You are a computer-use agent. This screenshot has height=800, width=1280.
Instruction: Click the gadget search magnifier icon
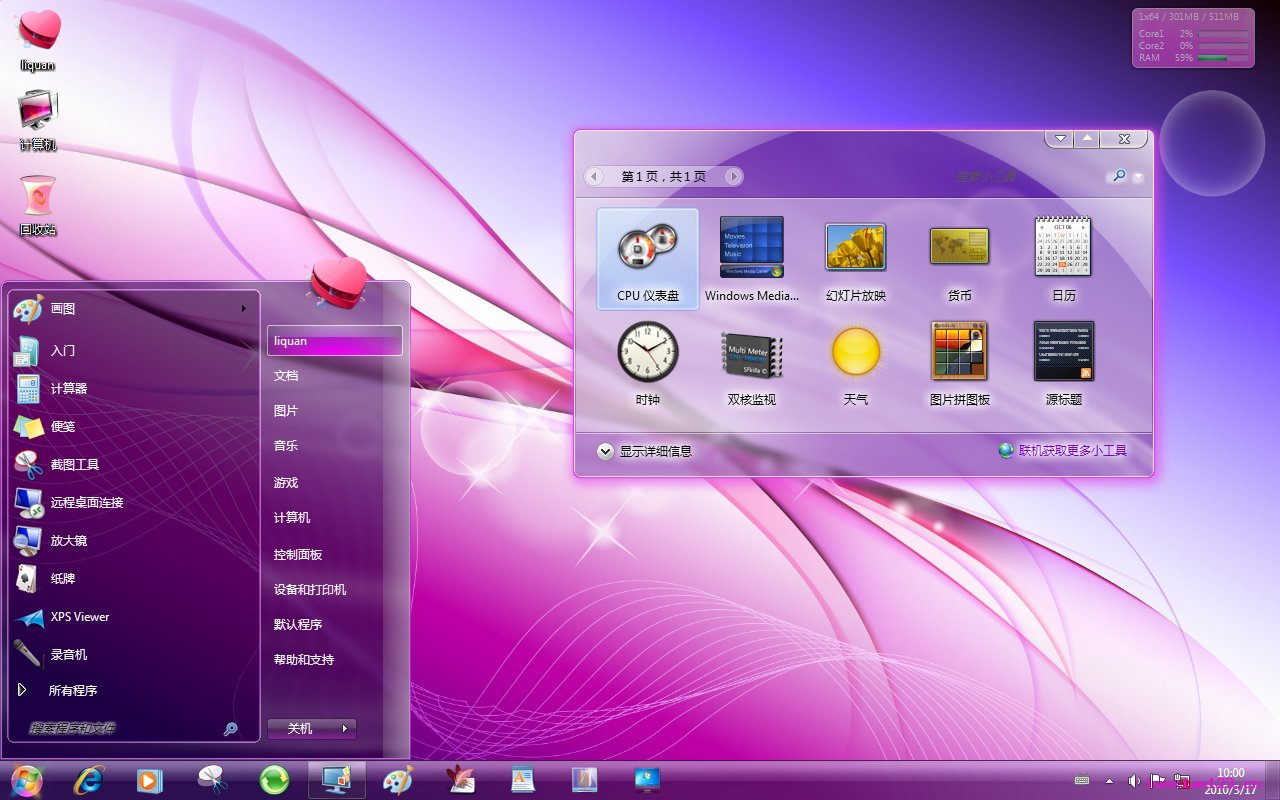(x=1118, y=176)
